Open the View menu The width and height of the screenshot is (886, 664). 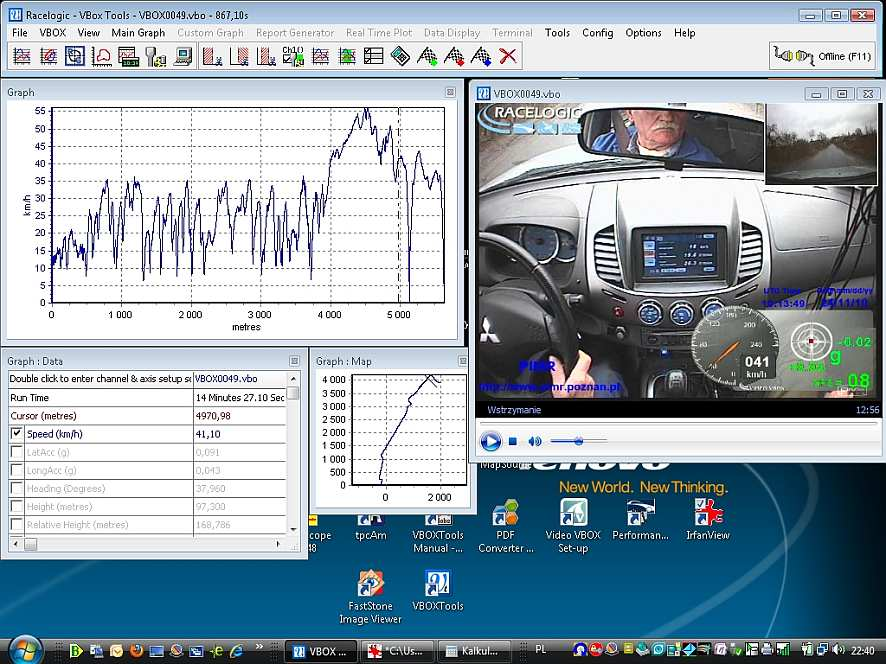[x=89, y=33]
